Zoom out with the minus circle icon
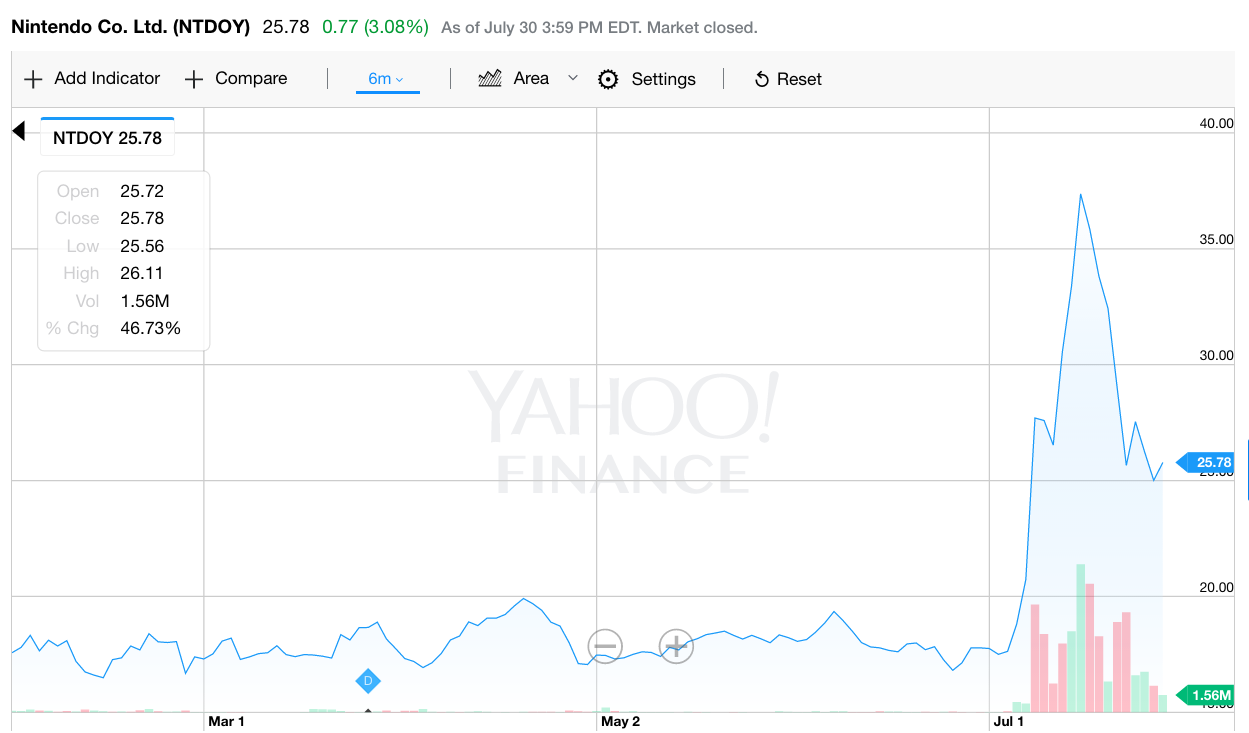 [x=605, y=646]
